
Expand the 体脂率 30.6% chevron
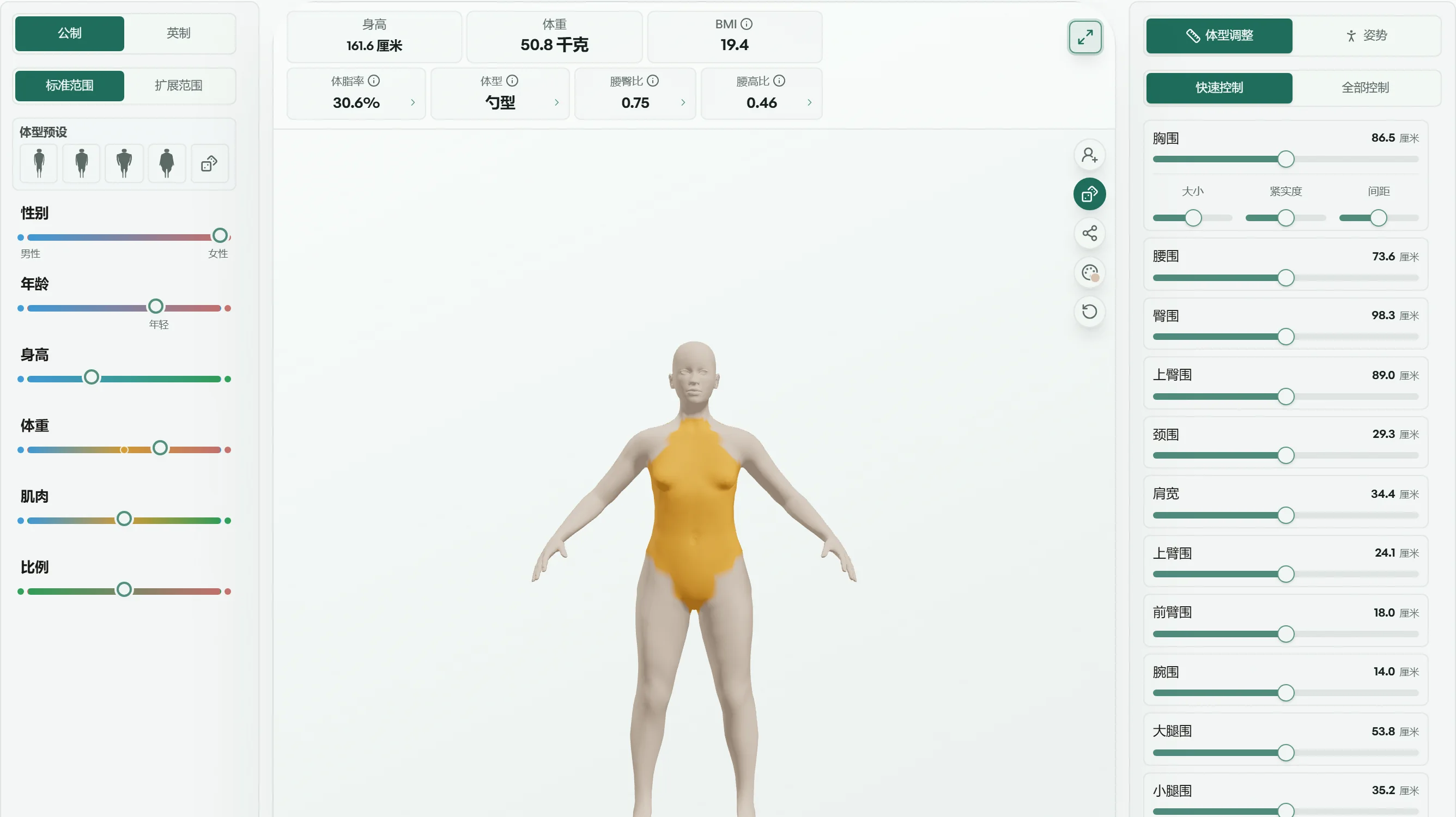412,102
